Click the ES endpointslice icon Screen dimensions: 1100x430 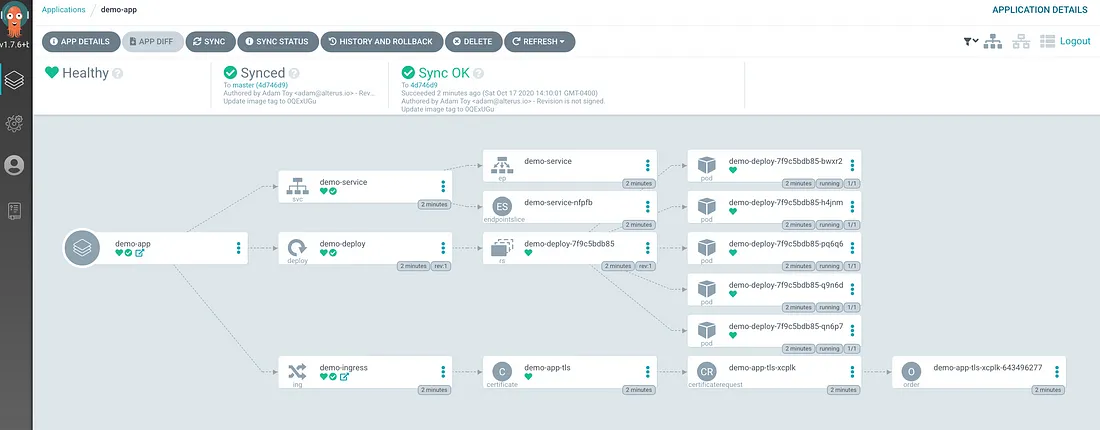pos(502,206)
